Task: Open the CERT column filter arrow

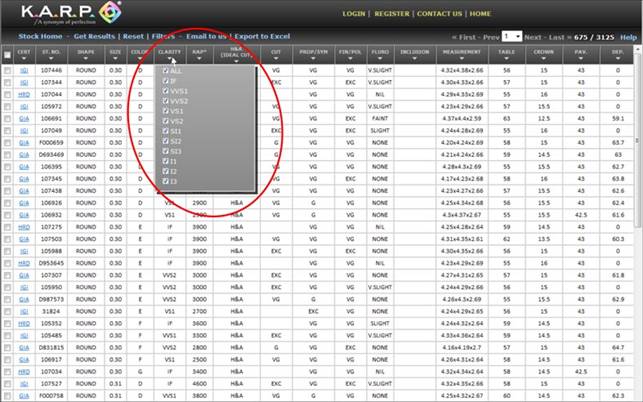Action: (23, 59)
